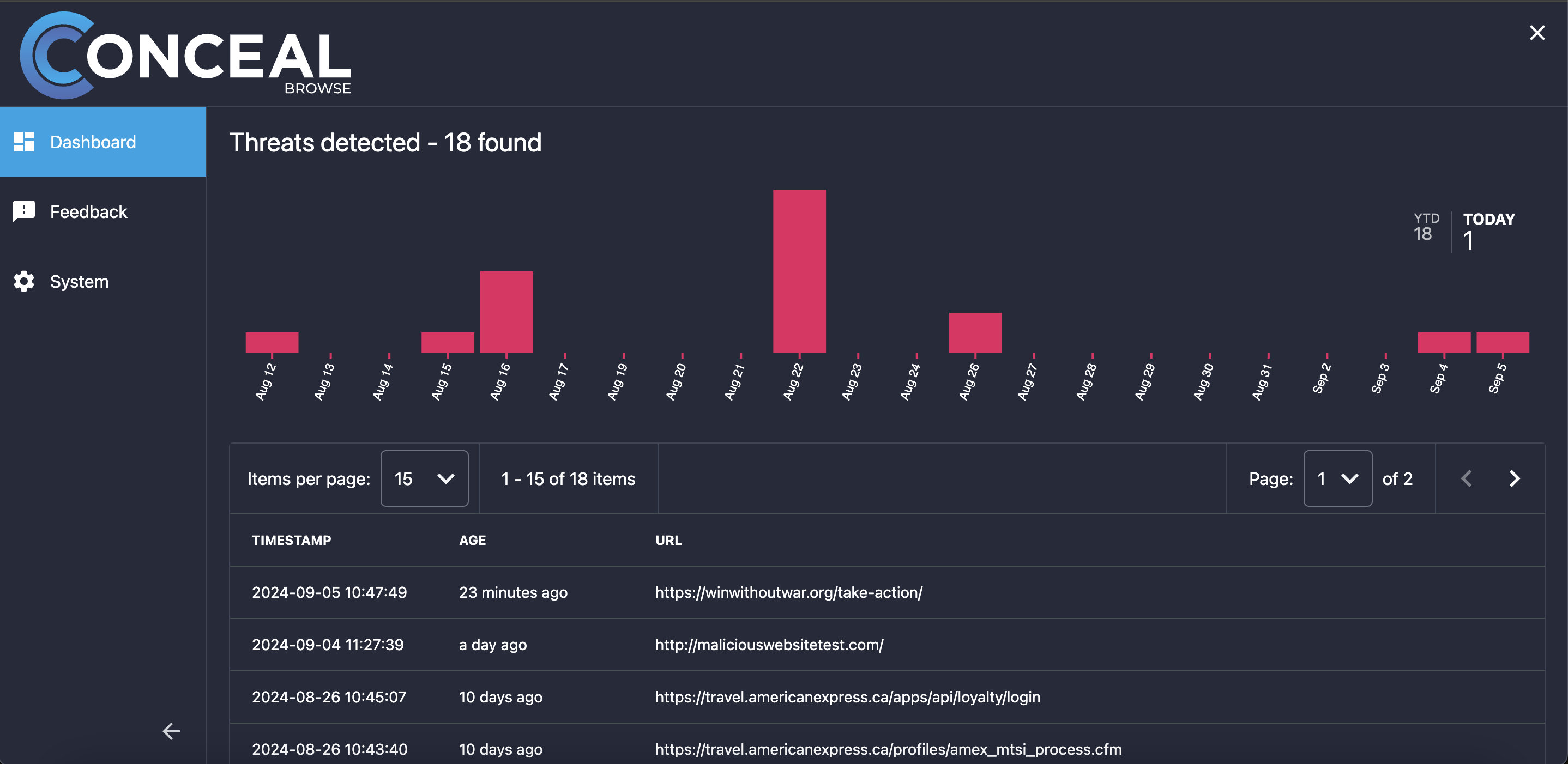This screenshot has height=764, width=1568.
Task: Collapse sidebar with the left arrow icon
Action: pyautogui.click(x=171, y=731)
